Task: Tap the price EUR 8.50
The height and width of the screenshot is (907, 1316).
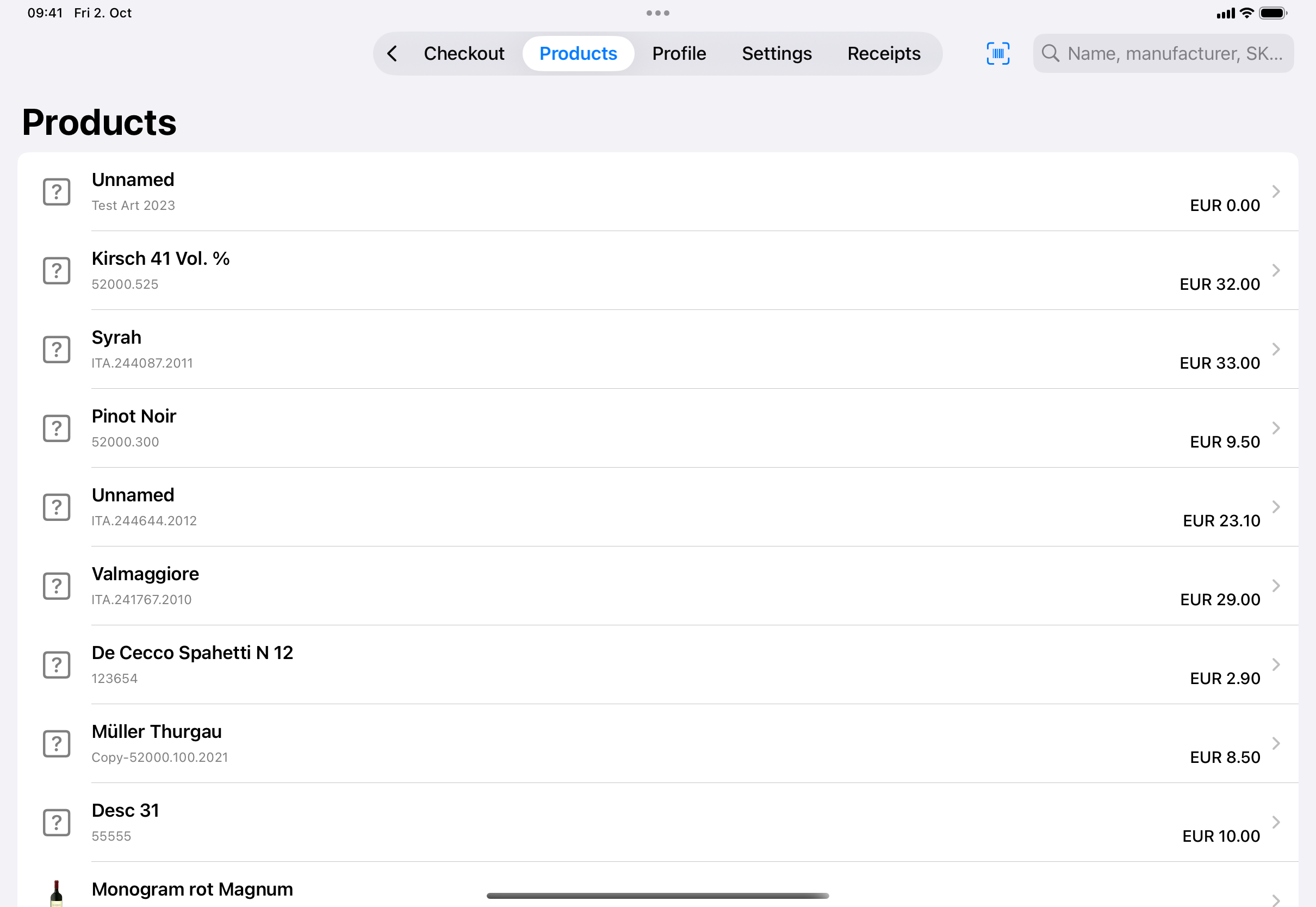Action: [x=1225, y=758]
